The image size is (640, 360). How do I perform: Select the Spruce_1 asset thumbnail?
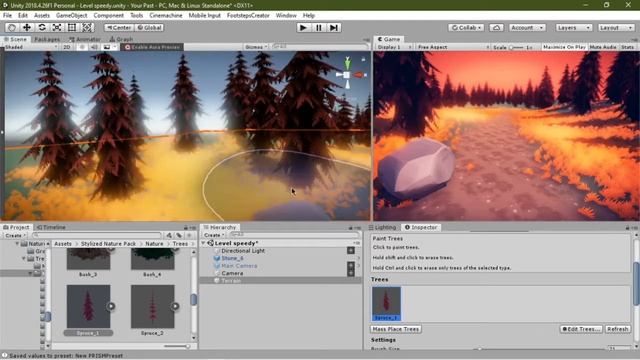pos(89,307)
